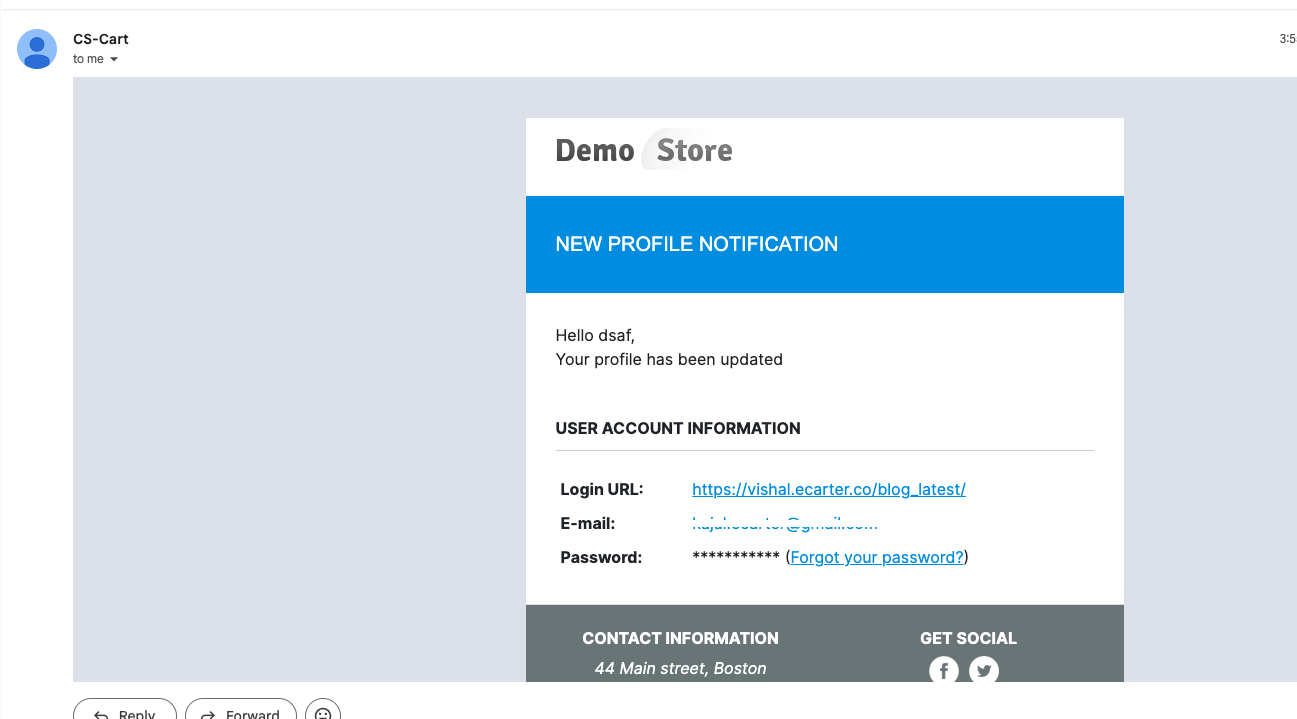Click the User Account Information heading
The width and height of the screenshot is (1297, 719).
click(678, 428)
